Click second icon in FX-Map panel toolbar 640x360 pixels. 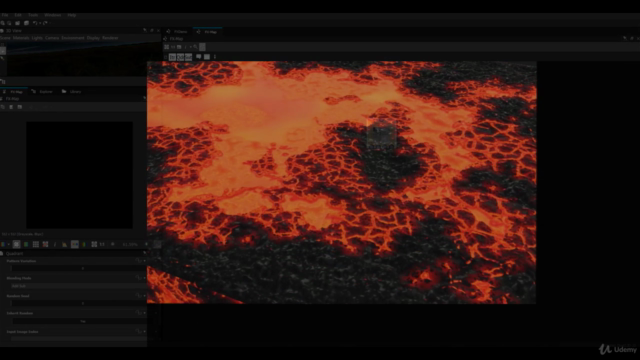(x=11, y=107)
